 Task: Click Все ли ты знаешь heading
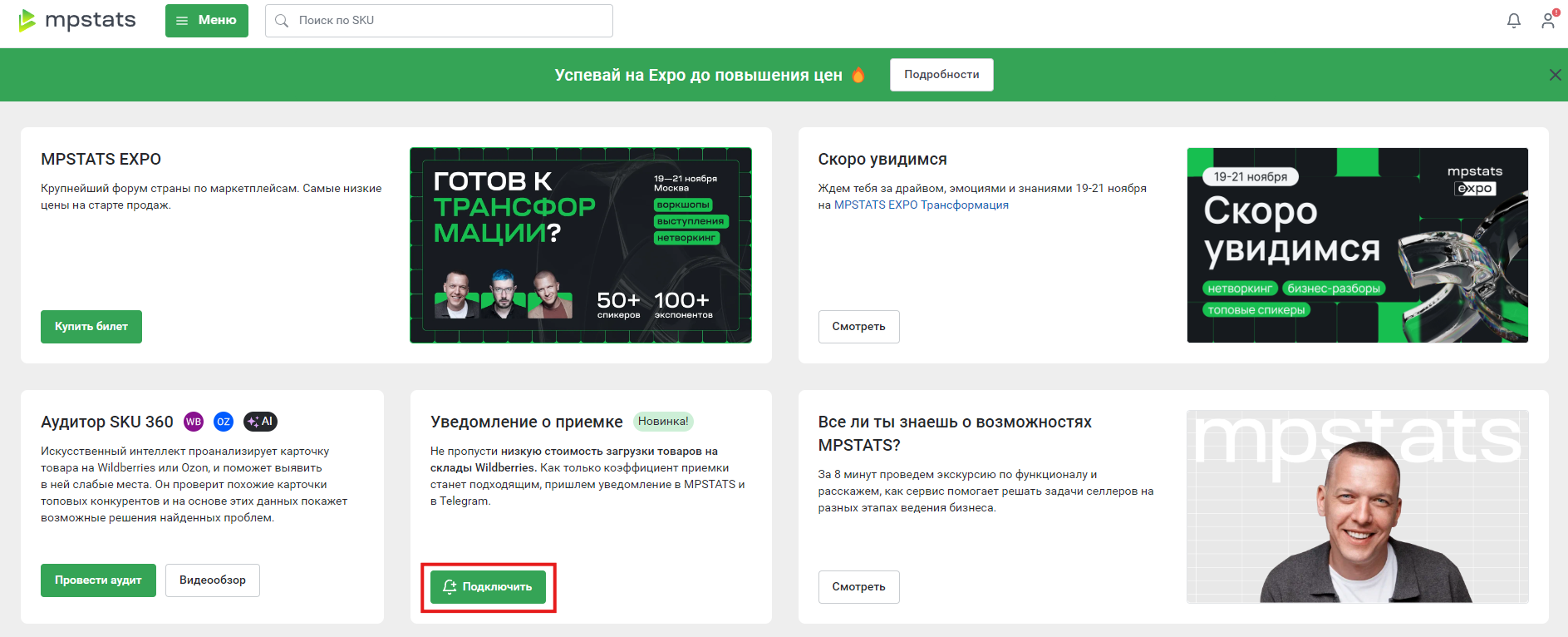click(955, 433)
